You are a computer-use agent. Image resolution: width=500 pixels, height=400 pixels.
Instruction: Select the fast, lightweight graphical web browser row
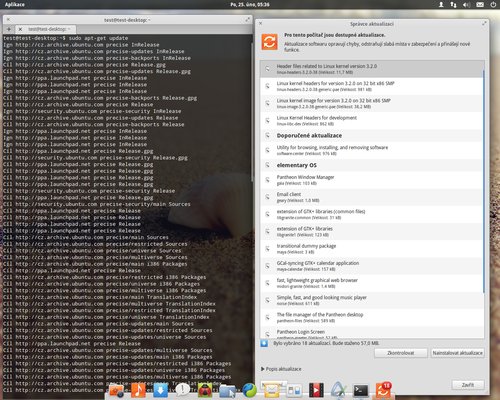tap(372, 283)
